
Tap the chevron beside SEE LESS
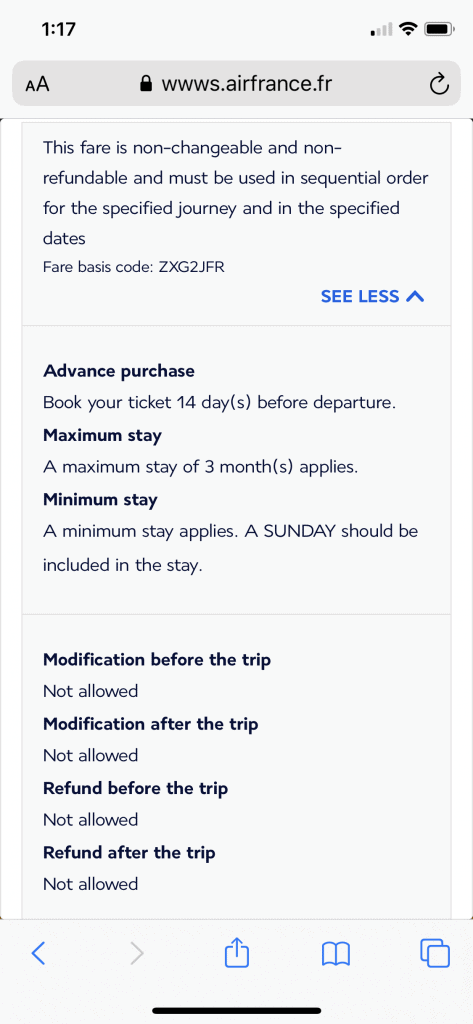point(416,296)
